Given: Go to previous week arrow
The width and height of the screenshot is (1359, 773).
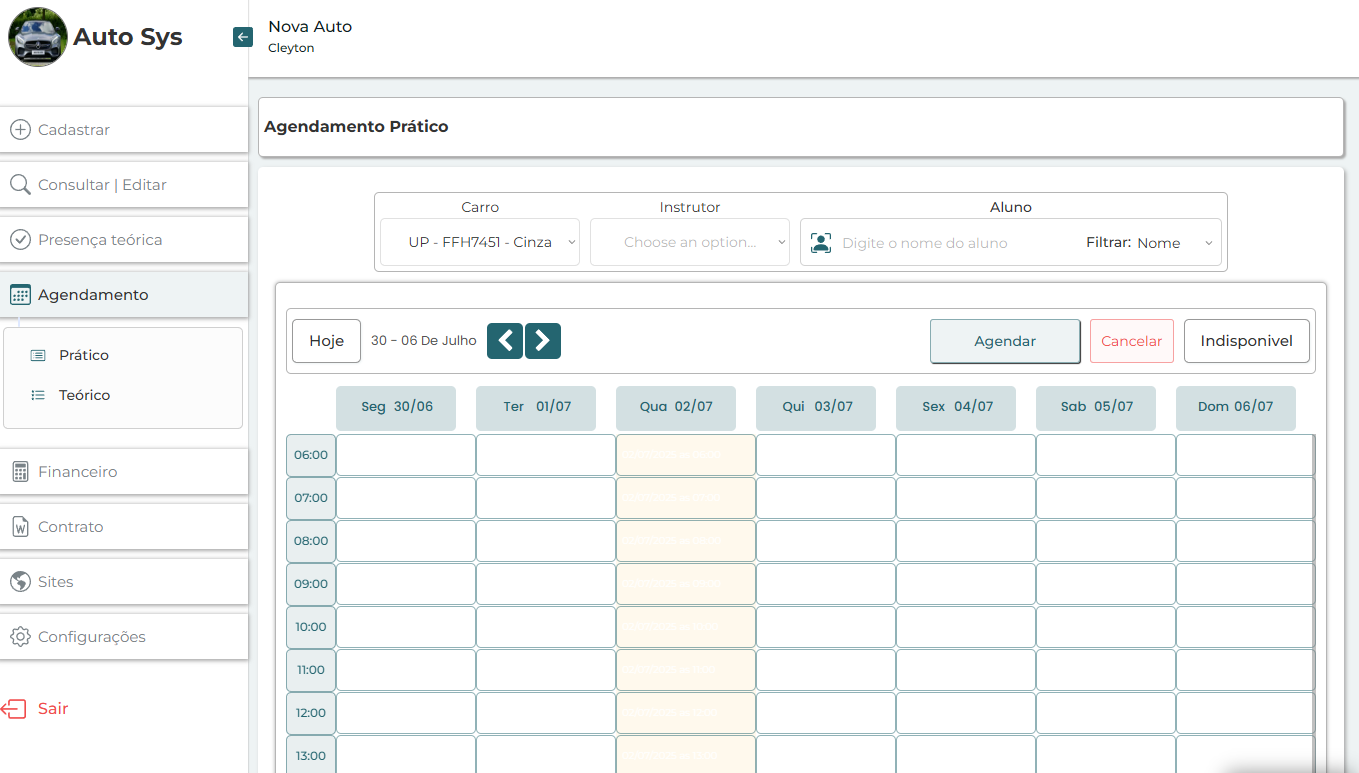Looking at the screenshot, I should coord(505,341).
